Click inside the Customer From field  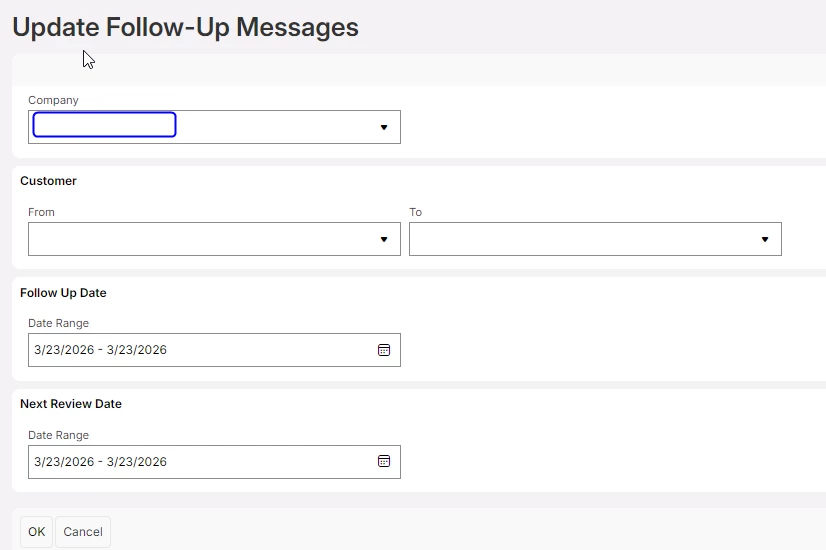point(200,239)
